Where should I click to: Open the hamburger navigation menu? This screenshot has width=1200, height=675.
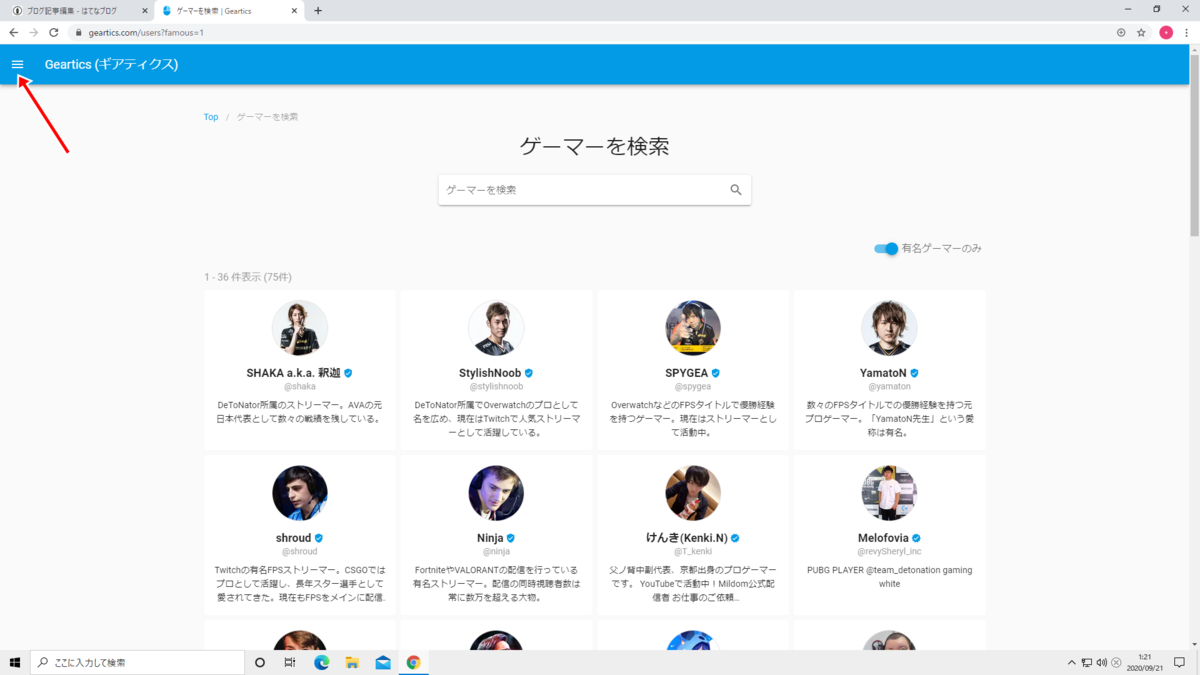17,64
